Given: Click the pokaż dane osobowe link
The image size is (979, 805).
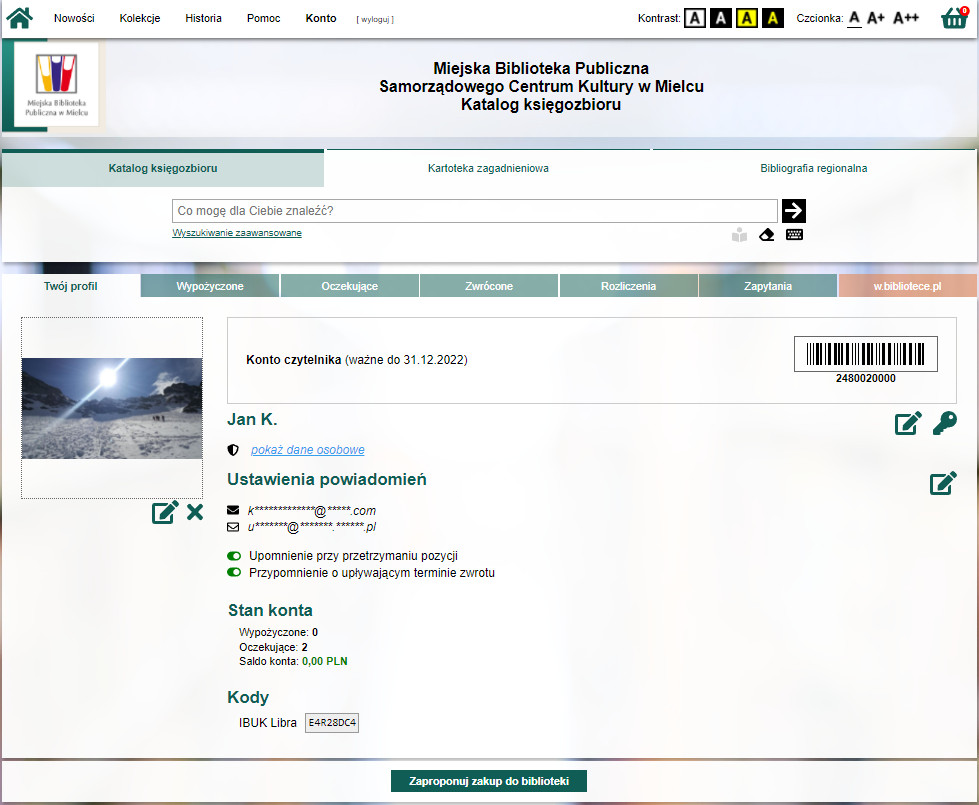Looking at the screenshot, I should tap(307, 450).
